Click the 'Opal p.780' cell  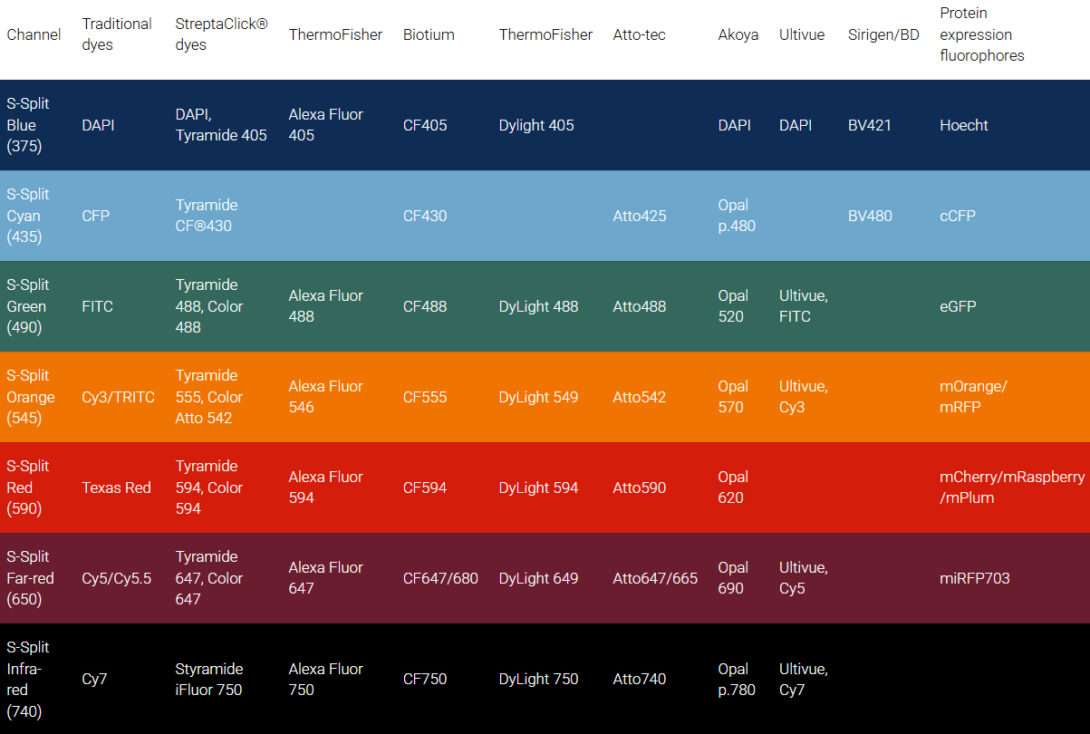tap(736, 679)
